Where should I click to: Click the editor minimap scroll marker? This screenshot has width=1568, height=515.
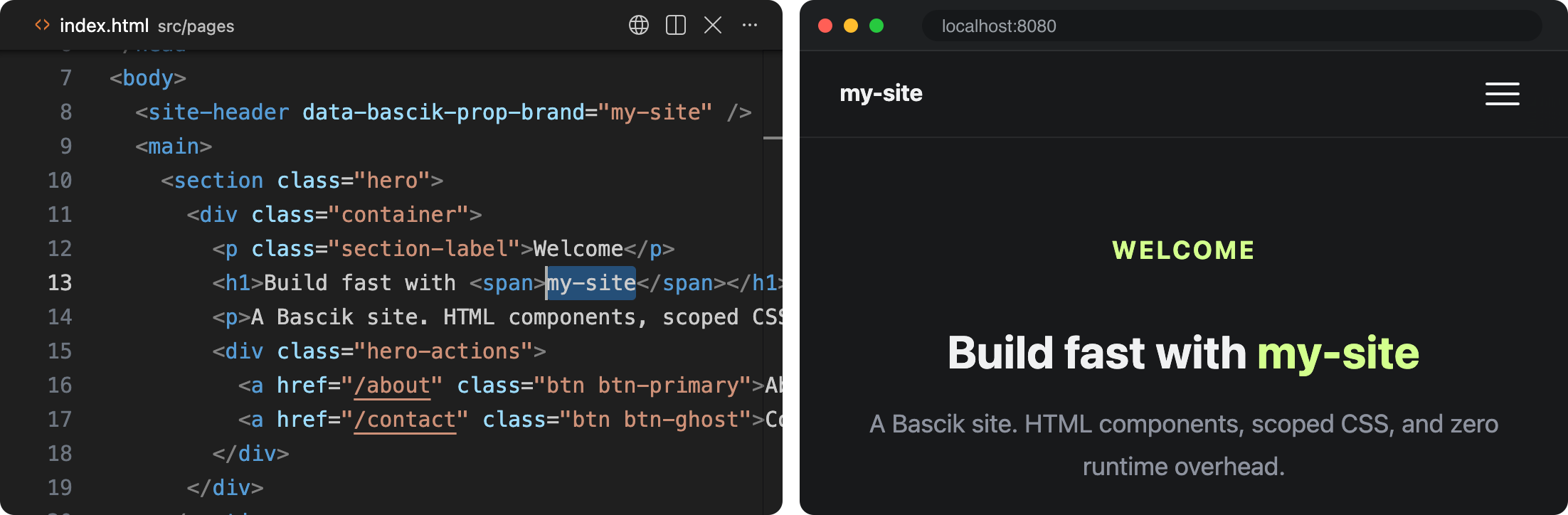(773, 137)
